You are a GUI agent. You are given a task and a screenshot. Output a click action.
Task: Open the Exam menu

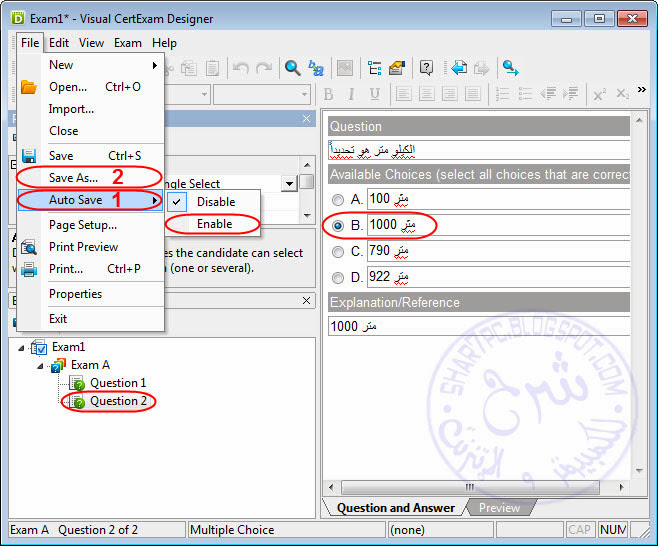[128, 43]
